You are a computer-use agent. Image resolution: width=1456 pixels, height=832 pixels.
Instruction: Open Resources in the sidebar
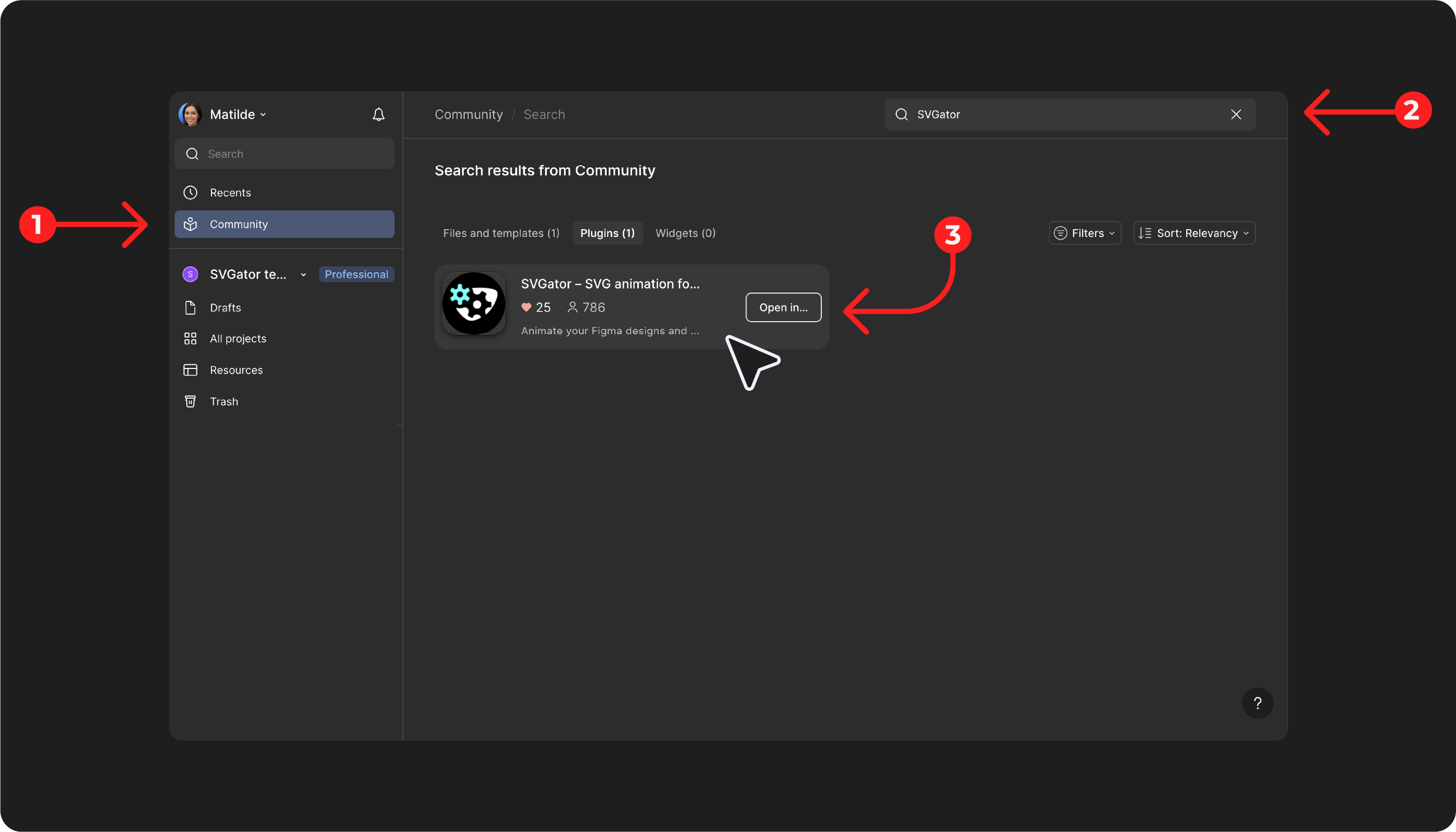pos(236,369)
